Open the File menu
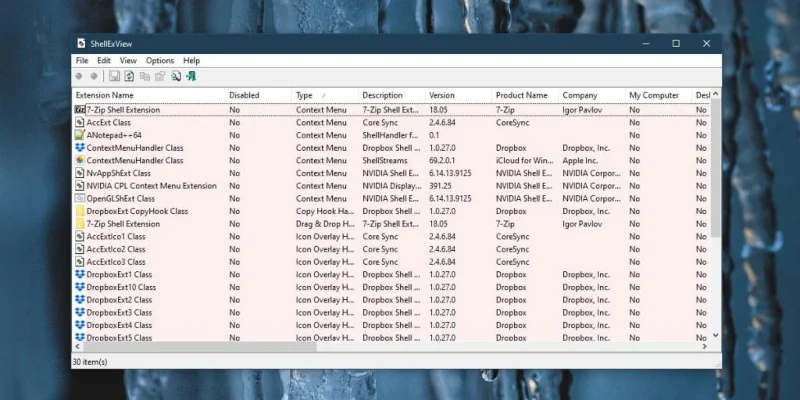 tap(82, 60)
